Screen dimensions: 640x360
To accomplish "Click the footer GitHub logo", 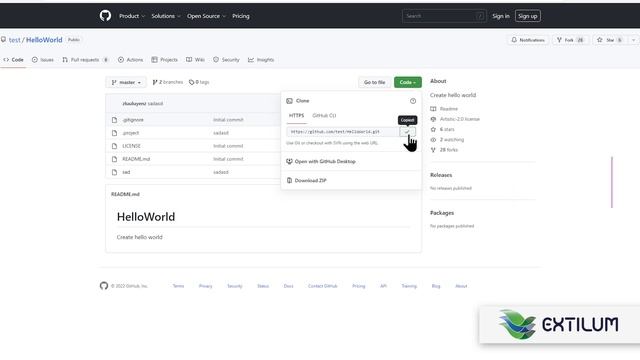I will (x=104, y=286).
